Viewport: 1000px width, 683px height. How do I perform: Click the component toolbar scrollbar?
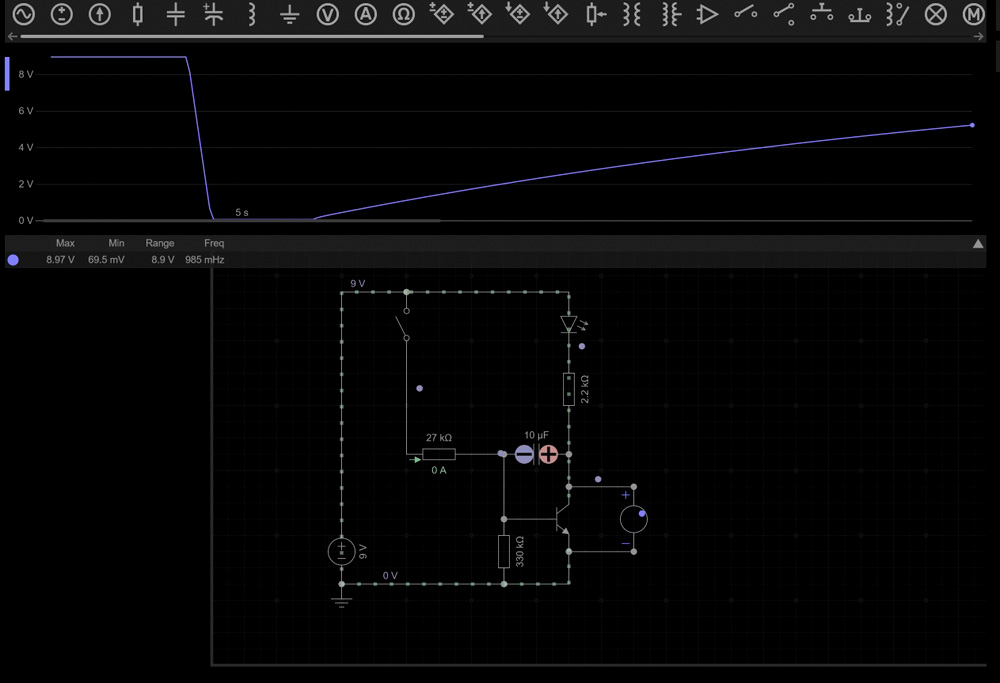pos(252,36)
